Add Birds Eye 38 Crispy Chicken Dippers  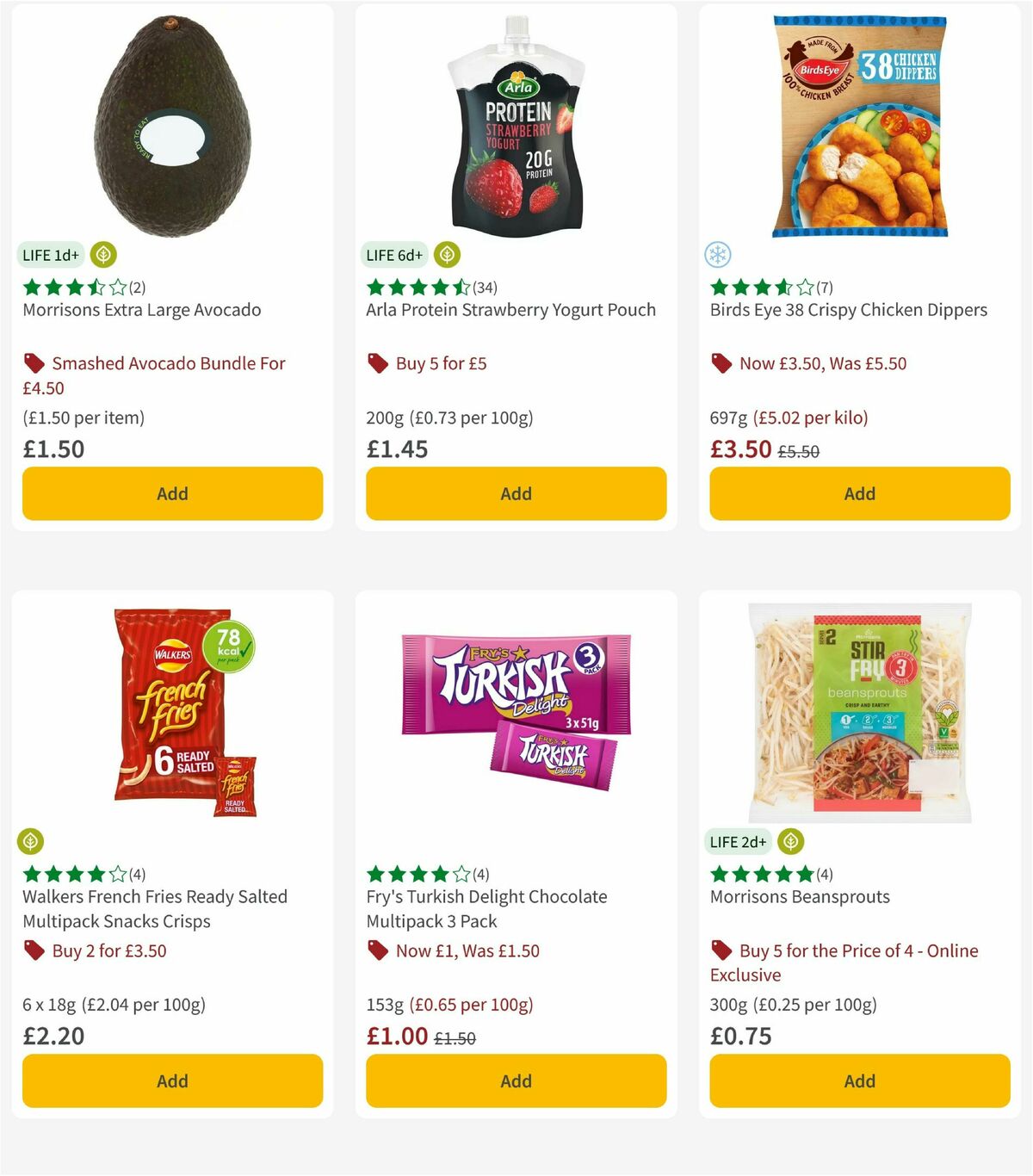pyautogui.click(x=859, y=493)
